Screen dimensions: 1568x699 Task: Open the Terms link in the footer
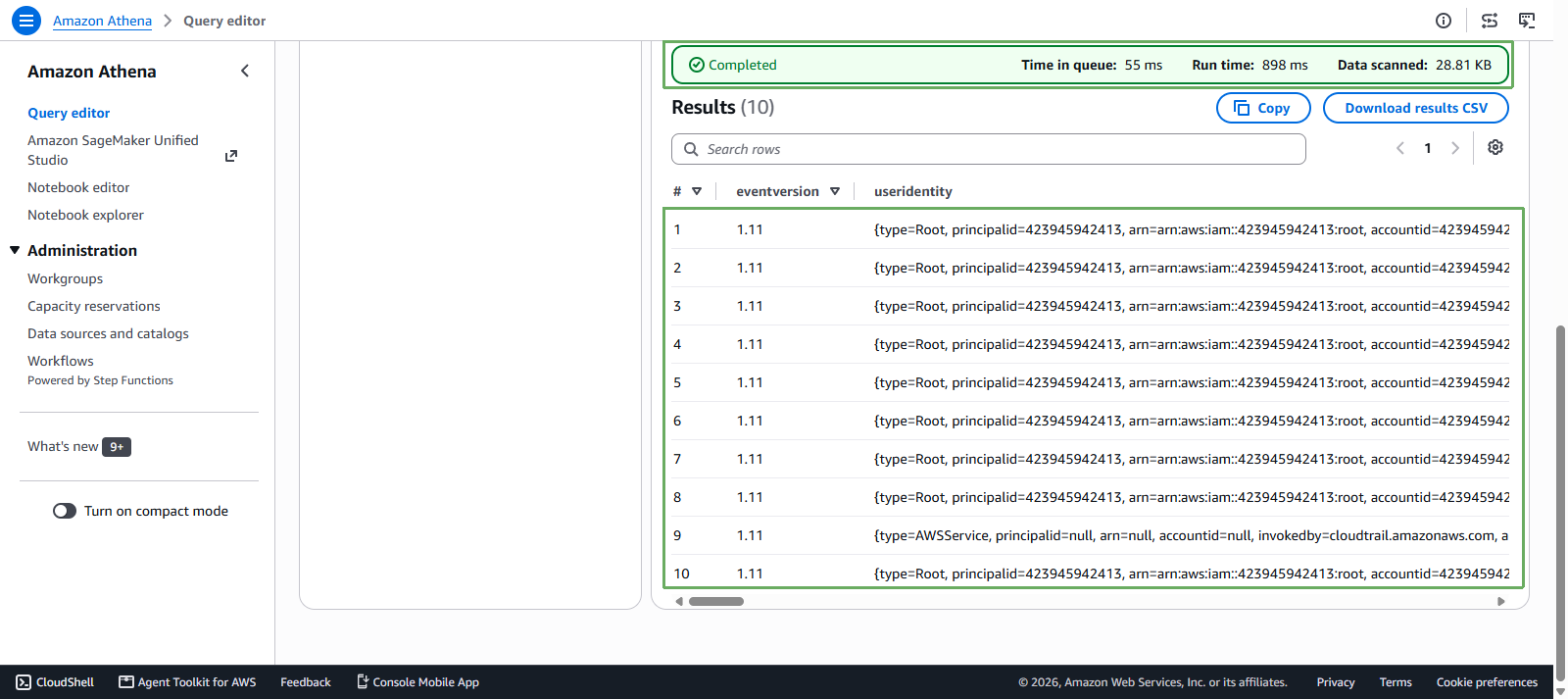pyautogui.click(x=1396, y=682)
